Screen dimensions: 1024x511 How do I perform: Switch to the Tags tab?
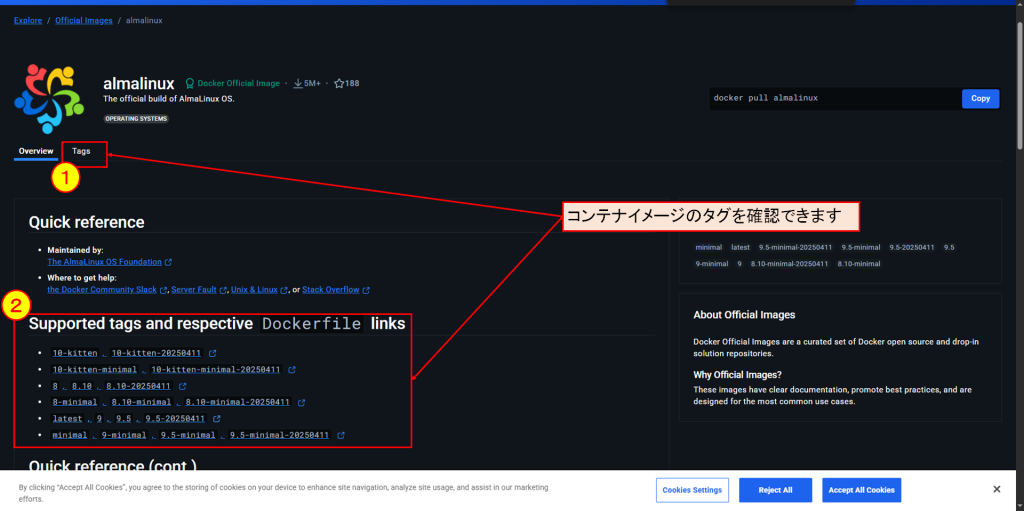tap(81, 151)
